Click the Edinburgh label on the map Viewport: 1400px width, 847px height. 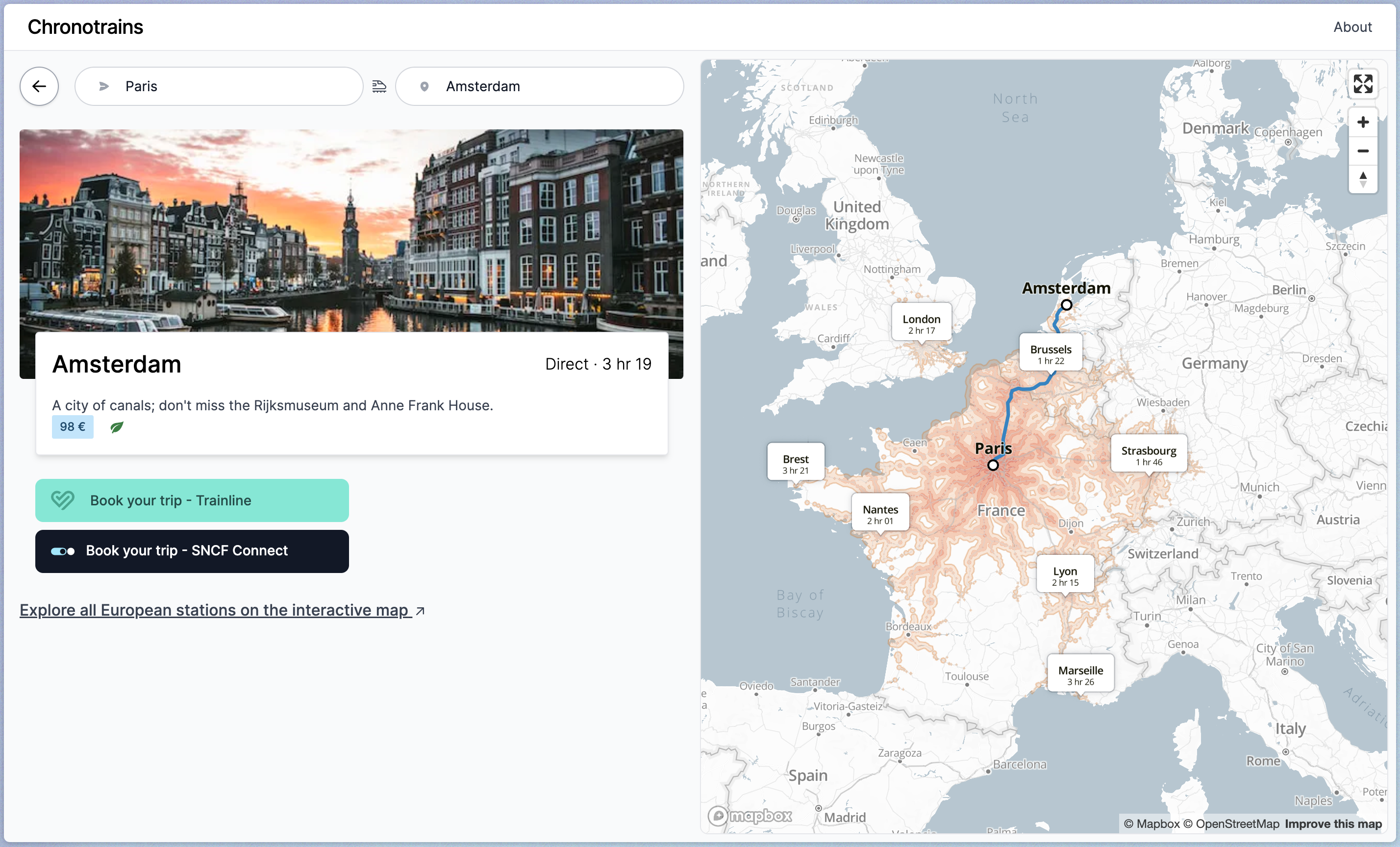coord(833,120)
